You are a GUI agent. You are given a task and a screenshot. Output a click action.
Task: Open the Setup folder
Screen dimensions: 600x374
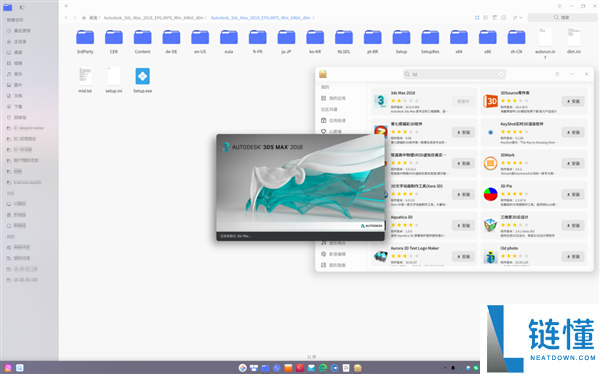[401, 41]
